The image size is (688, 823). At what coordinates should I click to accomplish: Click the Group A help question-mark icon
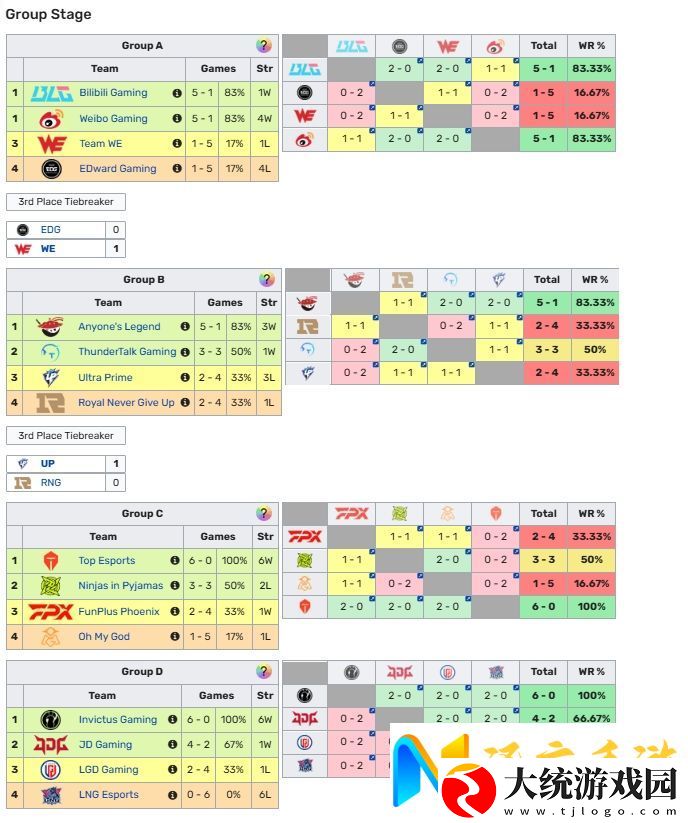[x=263, y=46]
